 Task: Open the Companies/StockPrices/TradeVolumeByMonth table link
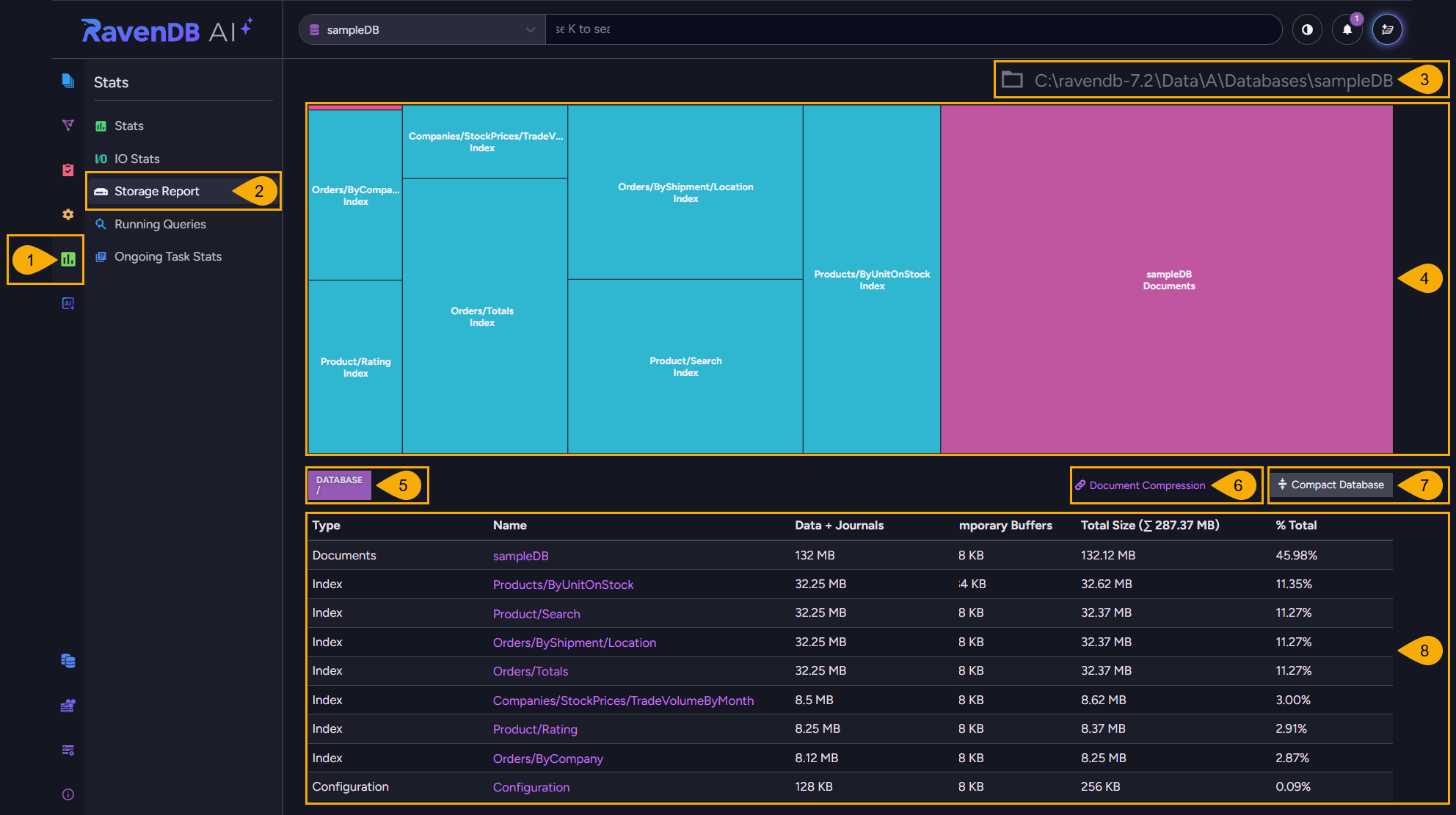pyautogui.click(x=623, y=700)
